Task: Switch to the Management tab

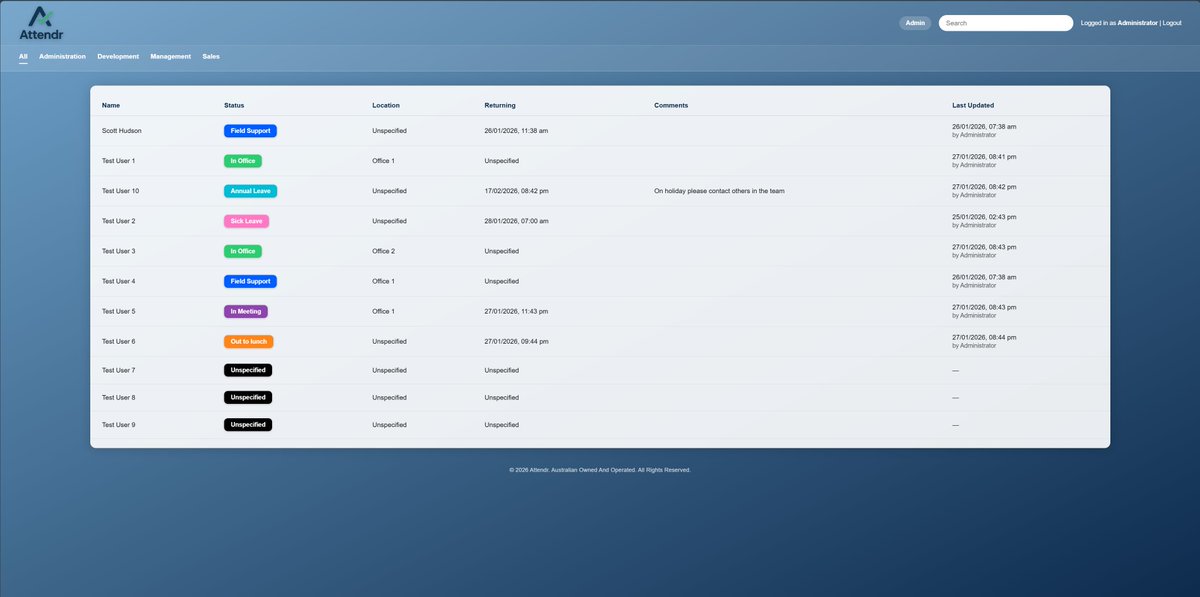Action: coord(171,57)
